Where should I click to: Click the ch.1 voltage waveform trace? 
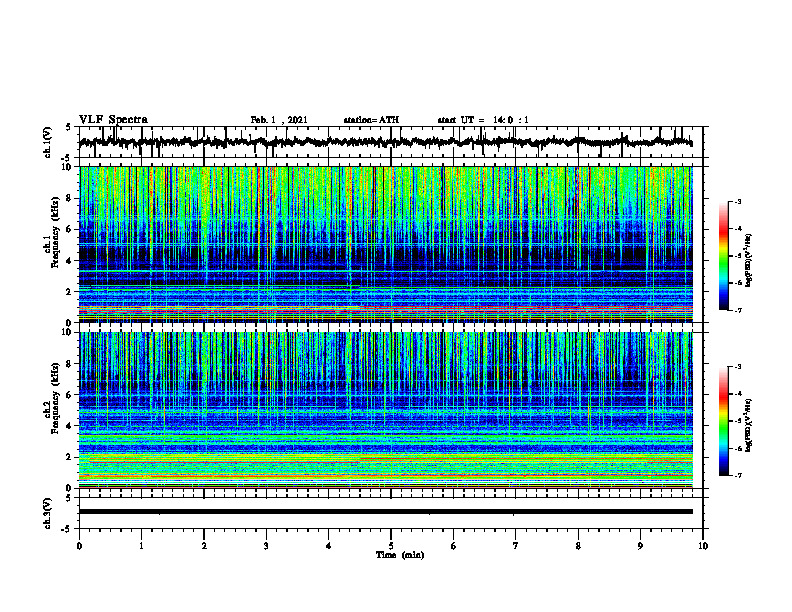pyautogui.click(x=385, y=142)
